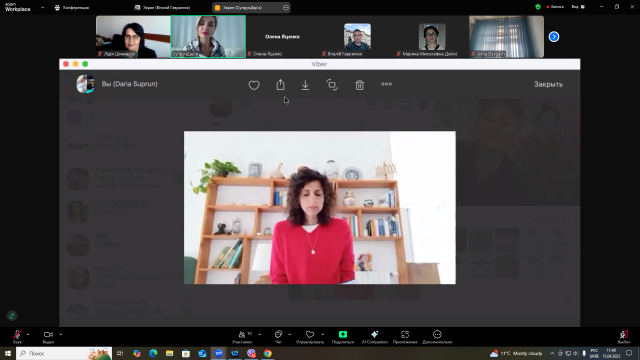Open the AI Companion in Zoom toolbar
640x360 pixels.
[374, 337]
